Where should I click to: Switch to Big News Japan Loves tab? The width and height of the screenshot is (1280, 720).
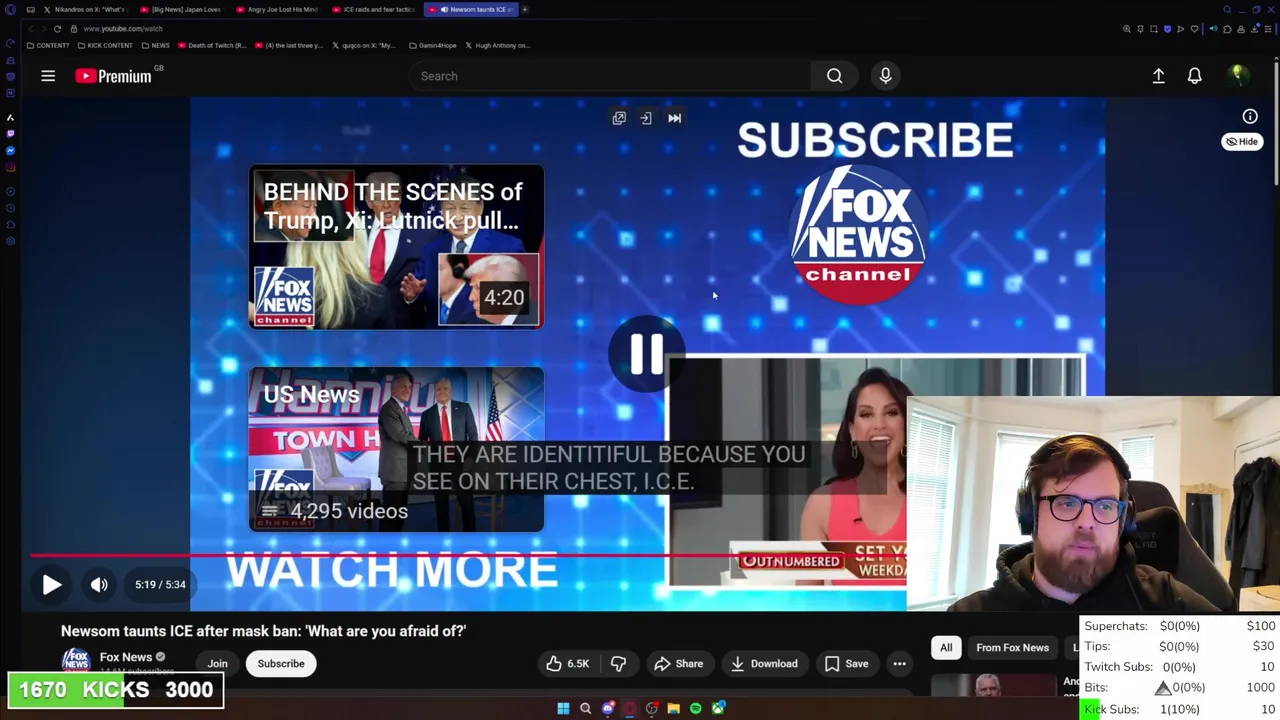click(x=180, y=9)
